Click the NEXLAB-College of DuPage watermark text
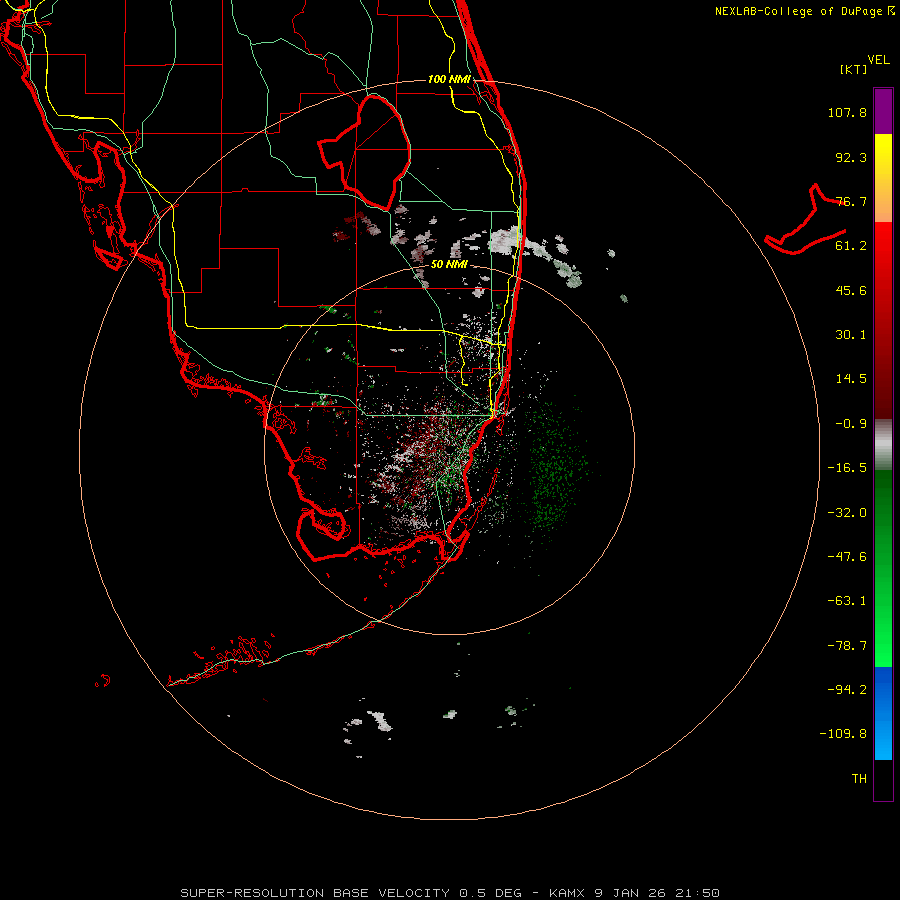Screen dimensions: 900x900 804,11
